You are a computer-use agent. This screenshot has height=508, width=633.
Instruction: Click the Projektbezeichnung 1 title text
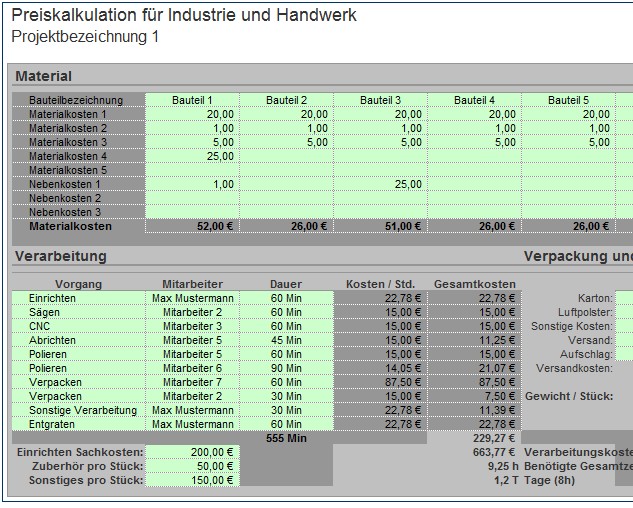point(85,37)
